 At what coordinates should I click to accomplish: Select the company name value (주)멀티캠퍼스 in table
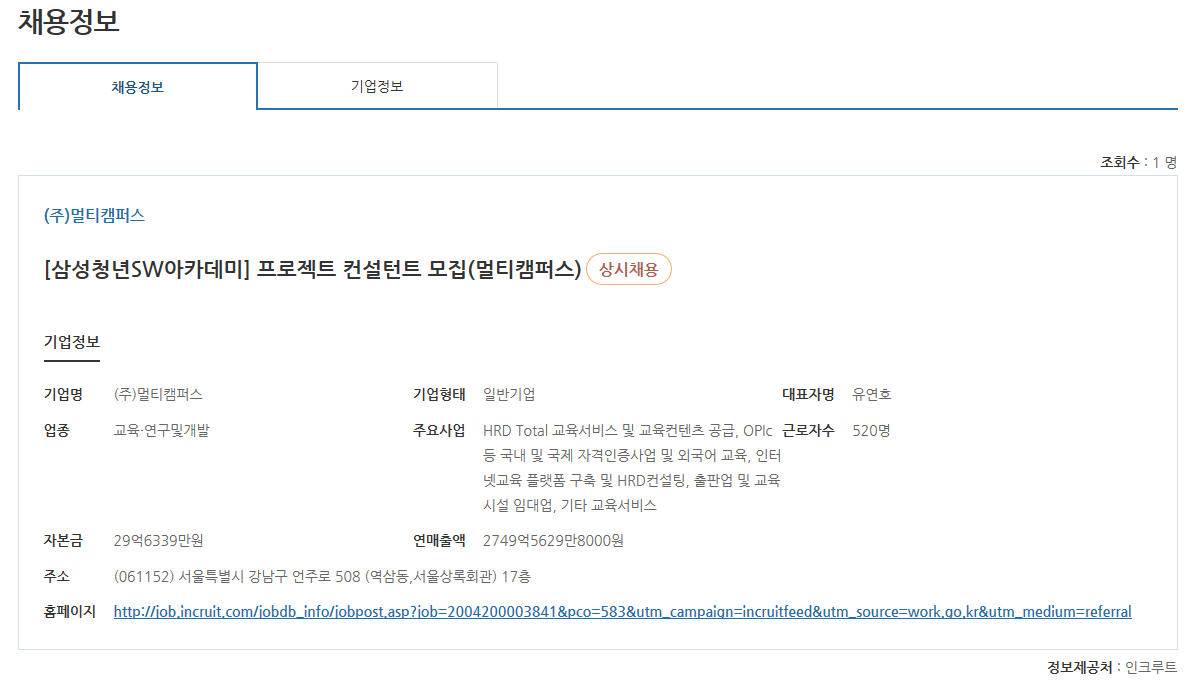point(158,394)
